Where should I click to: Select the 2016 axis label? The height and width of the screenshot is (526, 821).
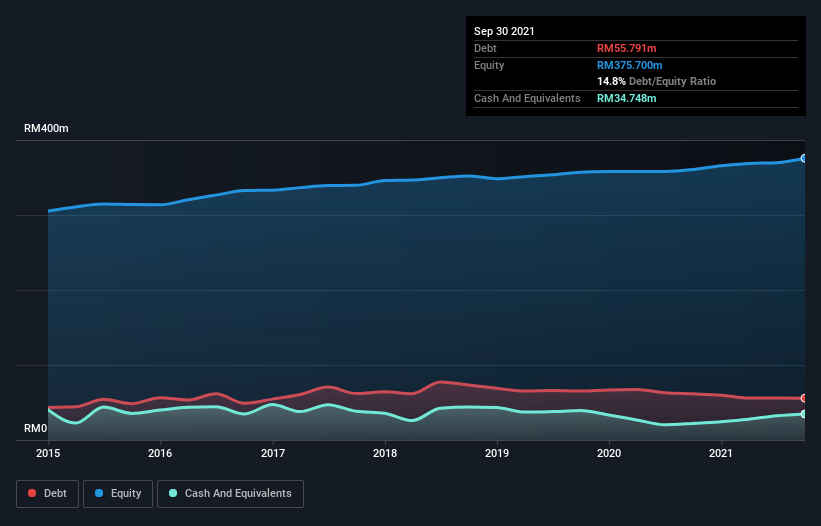tap(160, 453)
